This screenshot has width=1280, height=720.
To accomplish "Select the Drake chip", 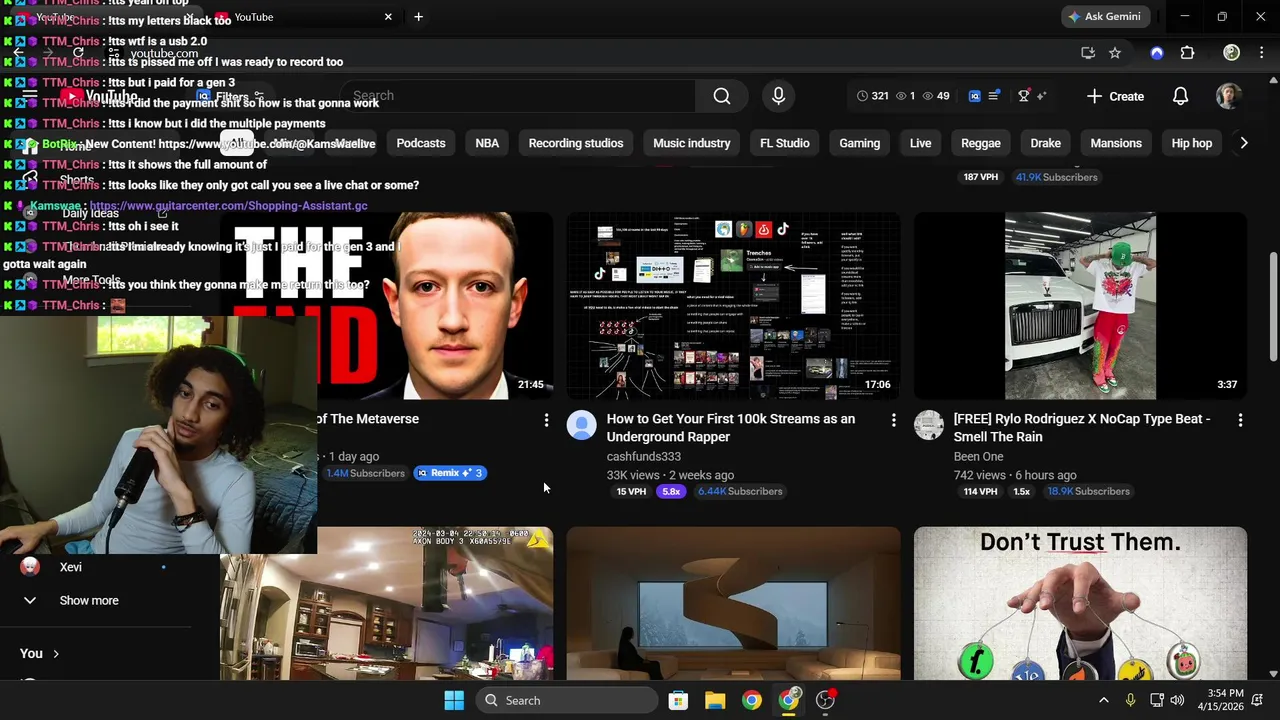I will (1046, 143).
